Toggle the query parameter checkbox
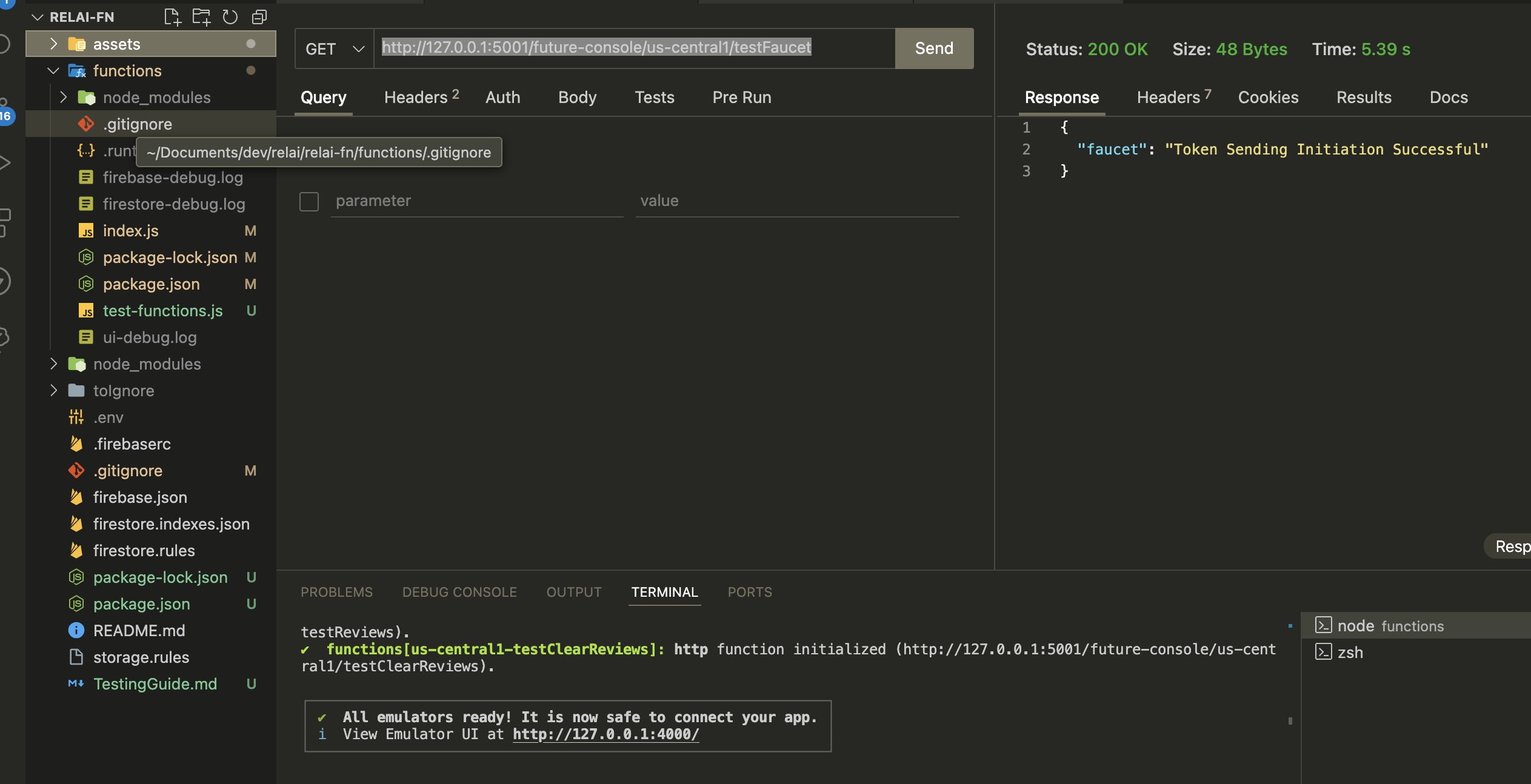This screenshot has height=784, width=1531. (x=309, y=201)
